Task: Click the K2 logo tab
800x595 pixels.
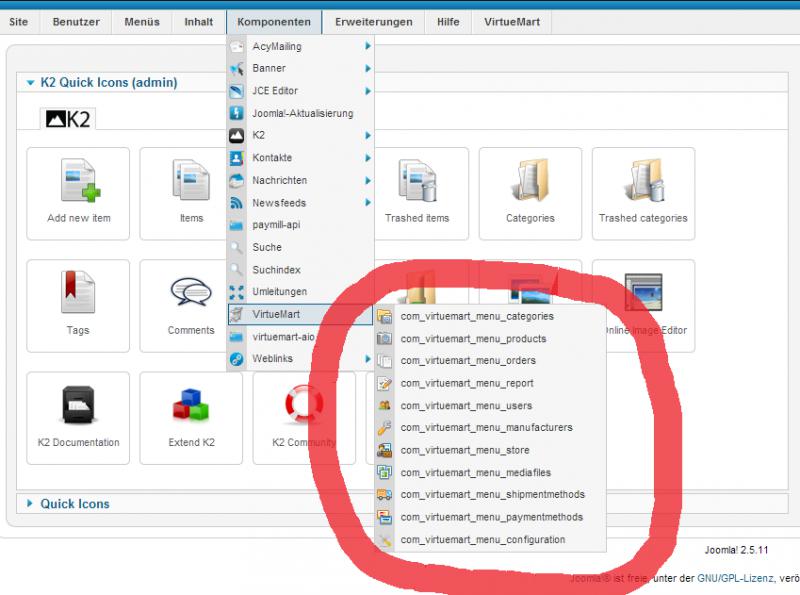Action: coord(68,119)
